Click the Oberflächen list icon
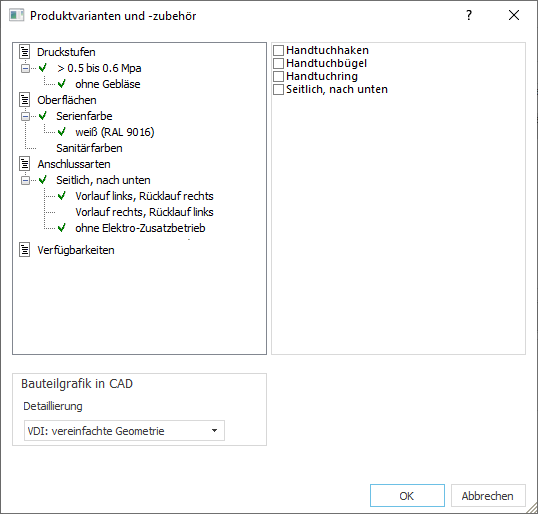The width and height of the screenshot is (538, 514). pos(25,100)
